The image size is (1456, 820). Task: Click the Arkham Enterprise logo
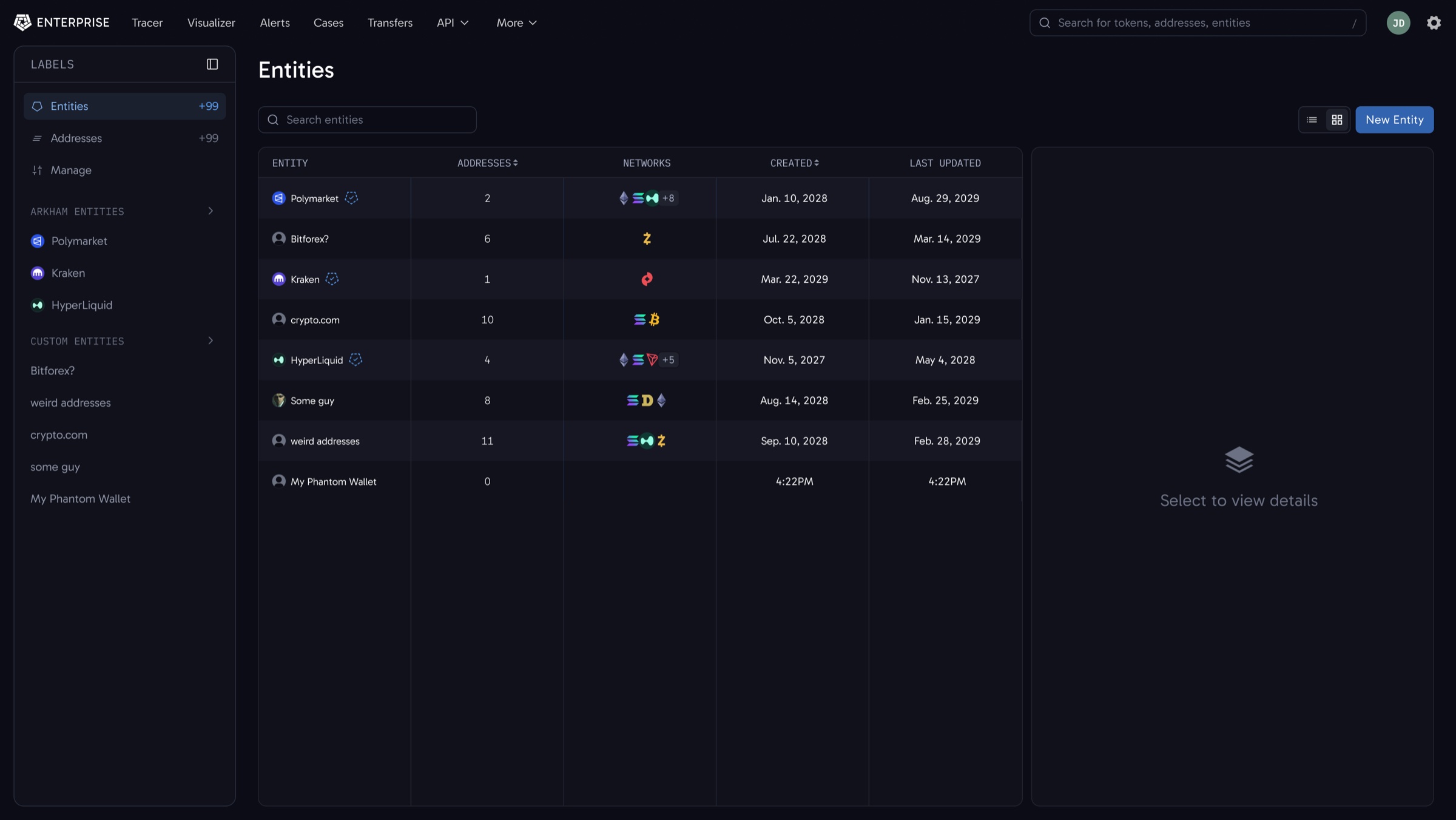point(61,22)
